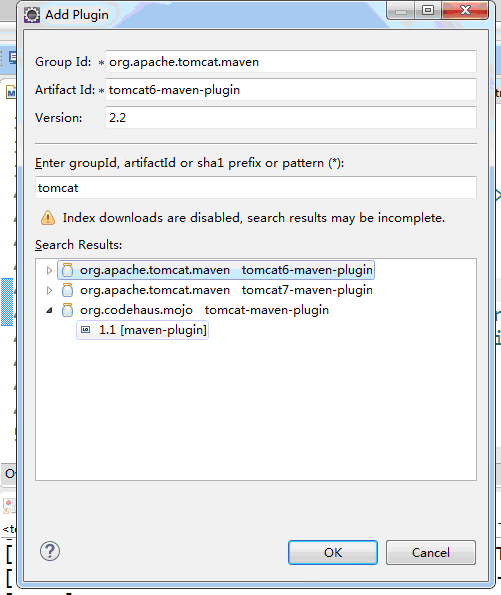Collapse the org.codehaus.mojo tomcat-maven-plugin node
501x595 pixels.
[x=49, y=310]
